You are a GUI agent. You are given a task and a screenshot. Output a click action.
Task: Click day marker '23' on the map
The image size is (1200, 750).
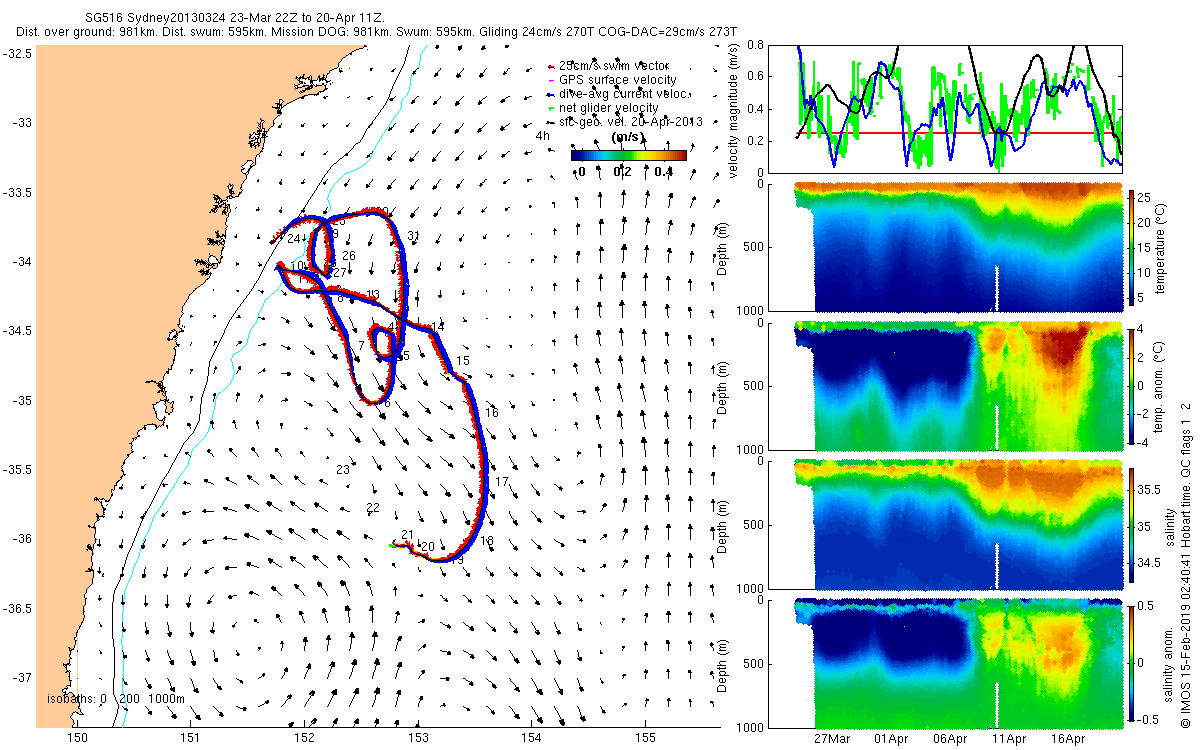point(343,470)
